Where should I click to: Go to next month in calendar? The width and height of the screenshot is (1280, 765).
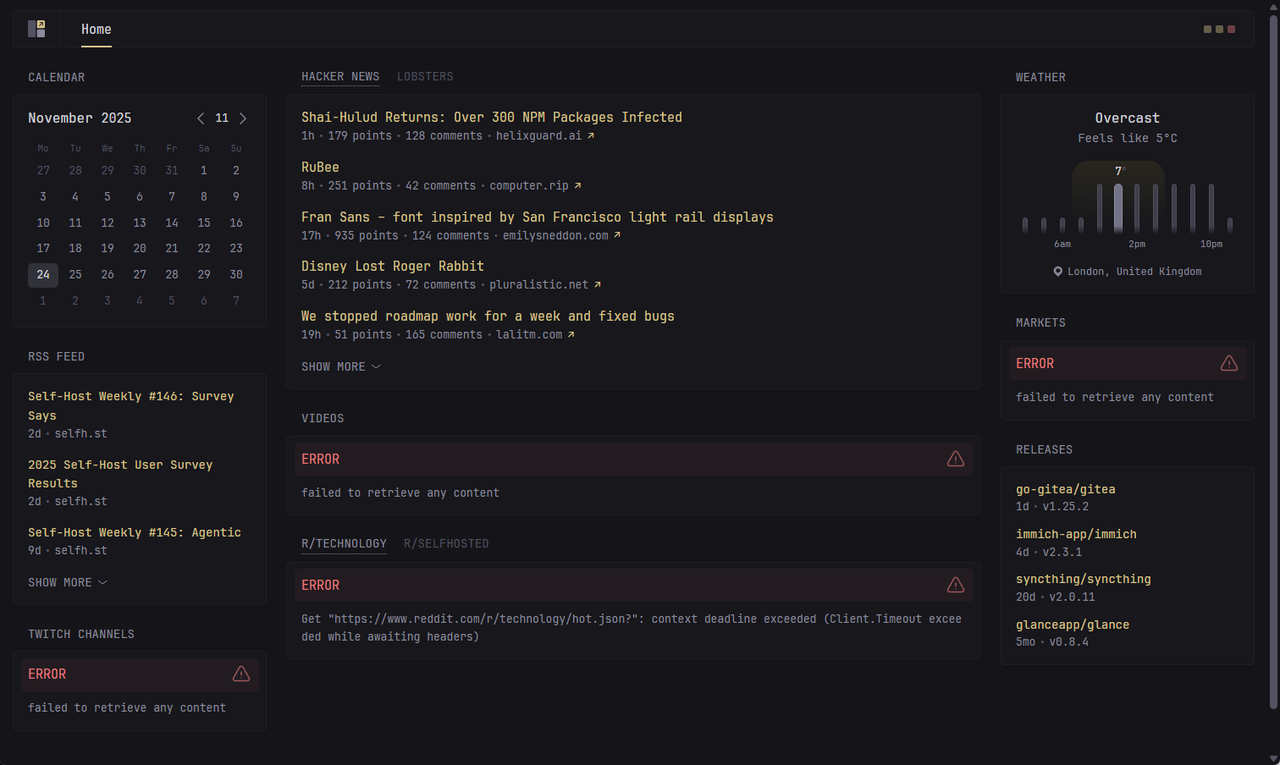coord(242,118)
